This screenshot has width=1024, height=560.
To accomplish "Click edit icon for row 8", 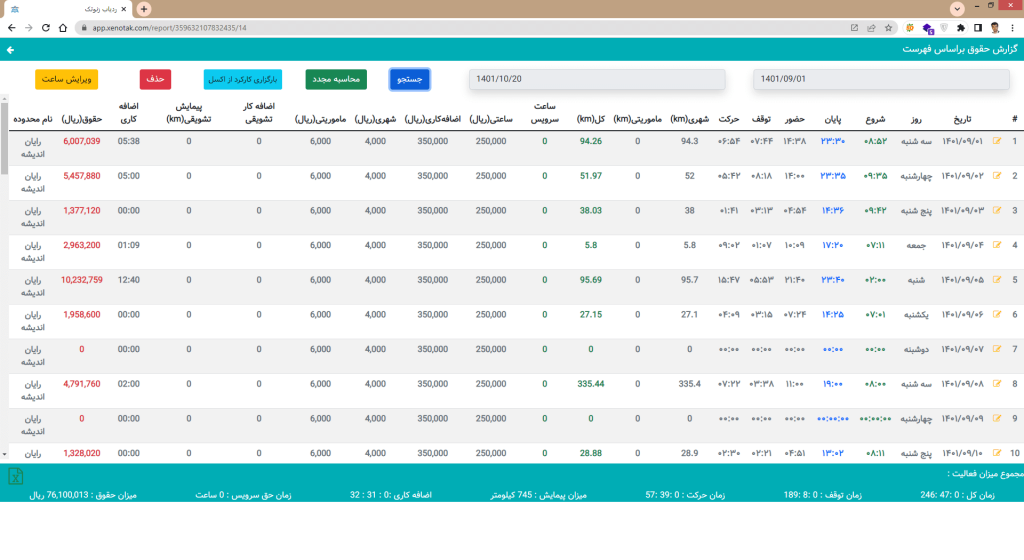I will (x=997, y=383).
